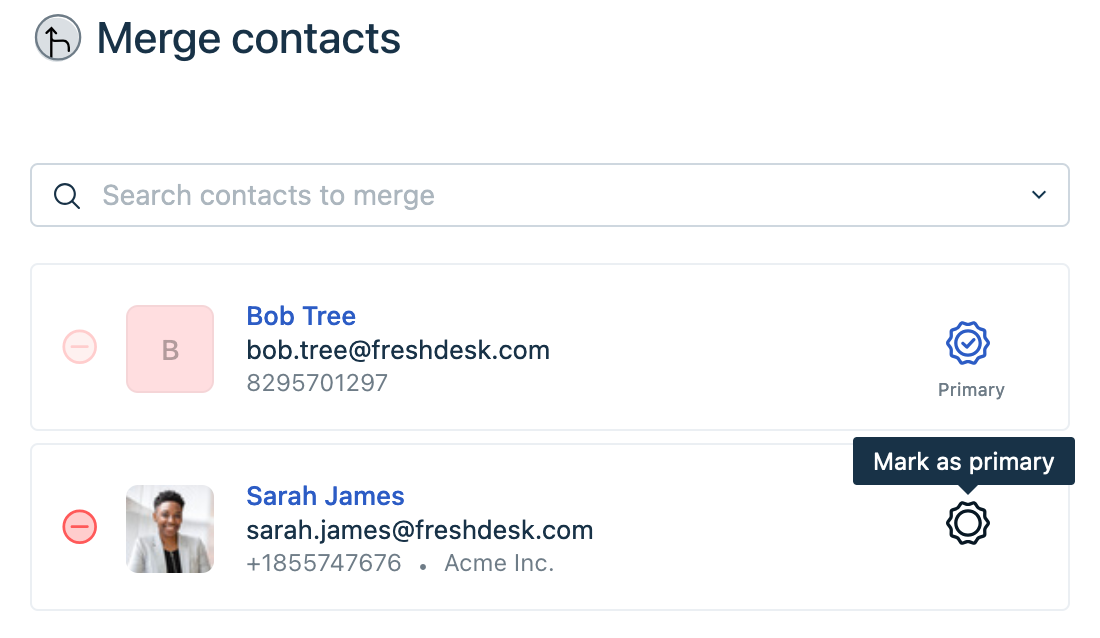Click Bob Tree's avatar with the letter B

169,348
